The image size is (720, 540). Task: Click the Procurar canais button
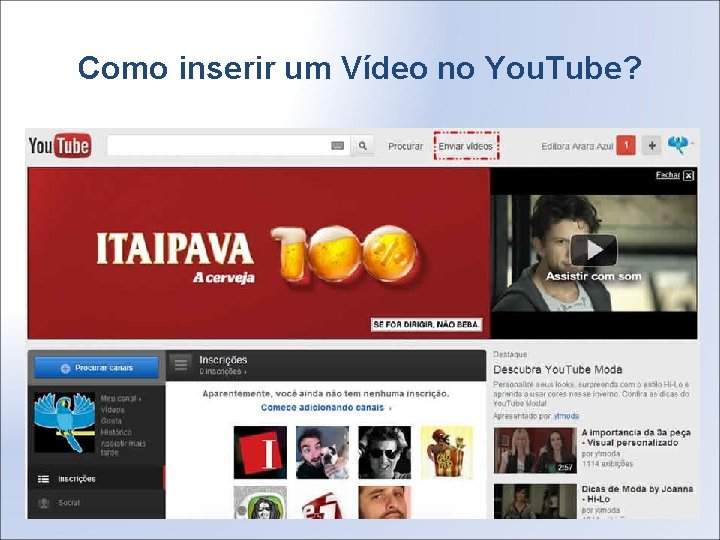96,368
